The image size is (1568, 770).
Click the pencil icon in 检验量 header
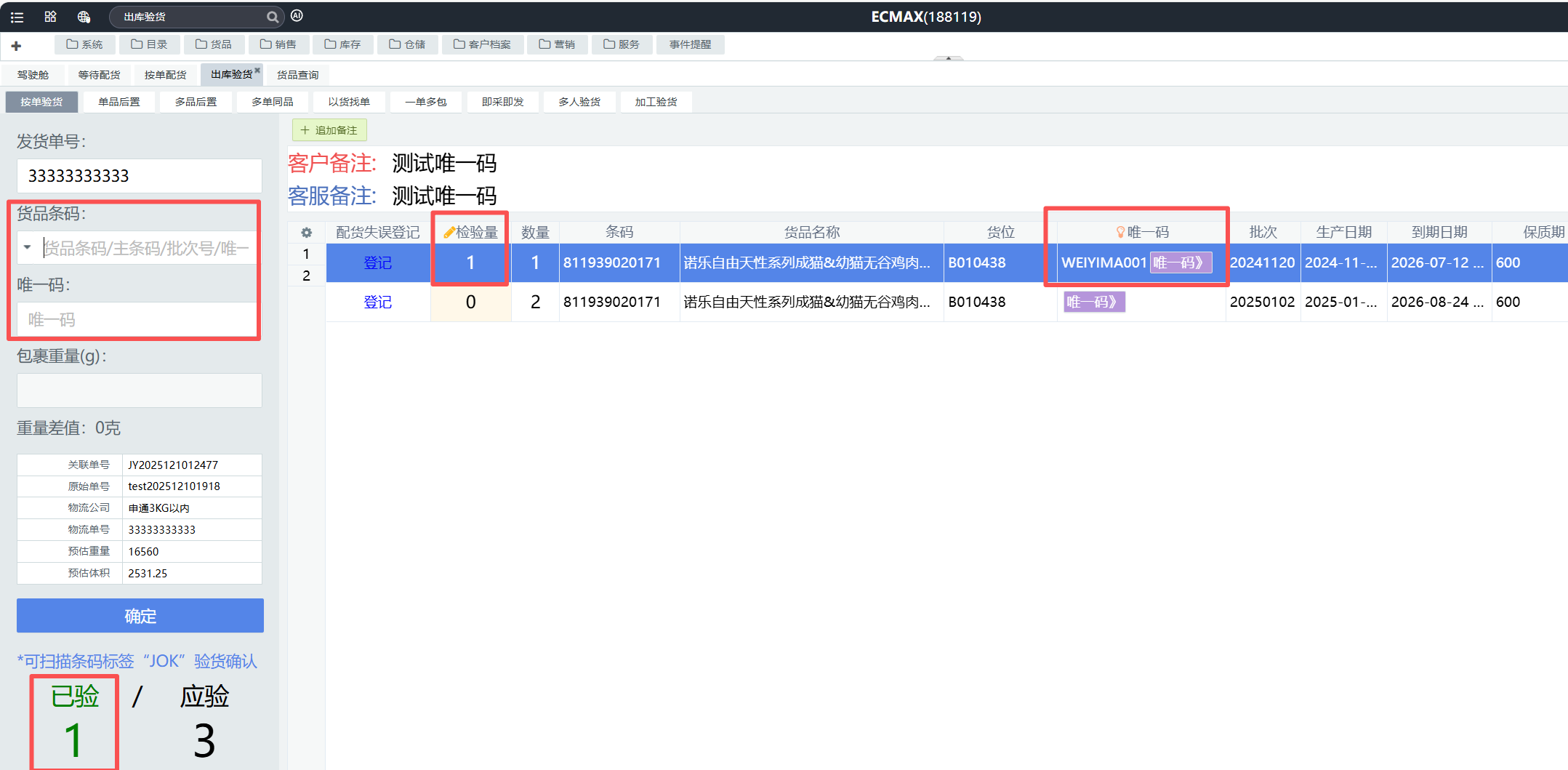coord(449,233)
